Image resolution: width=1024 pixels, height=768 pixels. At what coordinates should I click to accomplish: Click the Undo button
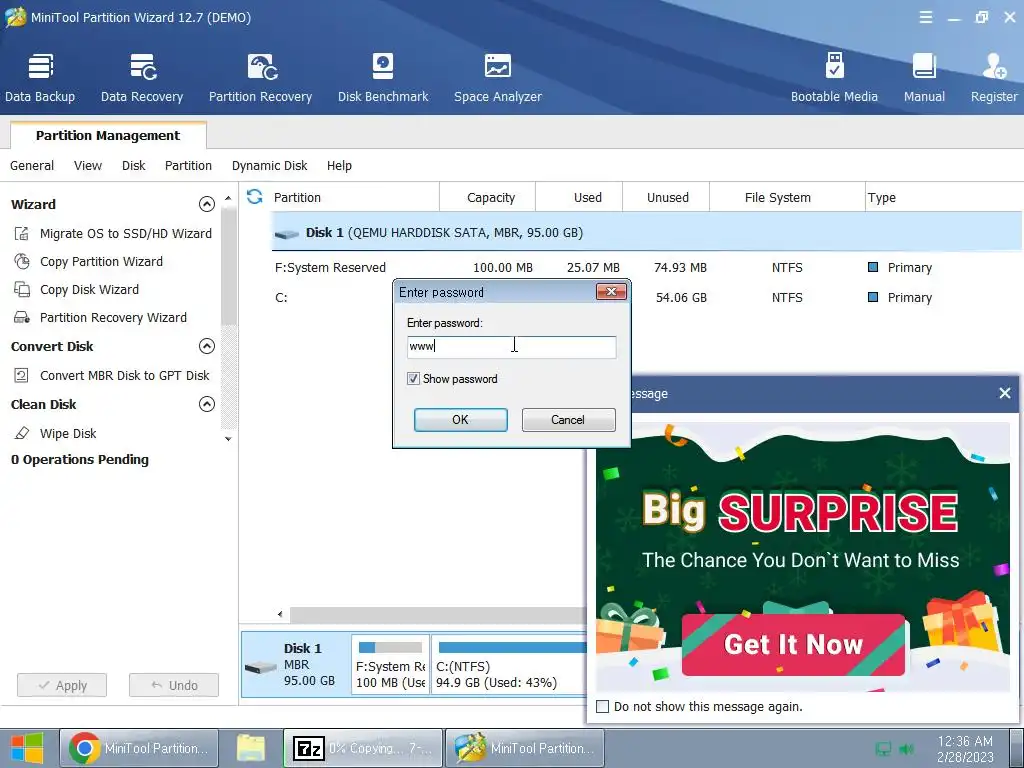(174, 685)
